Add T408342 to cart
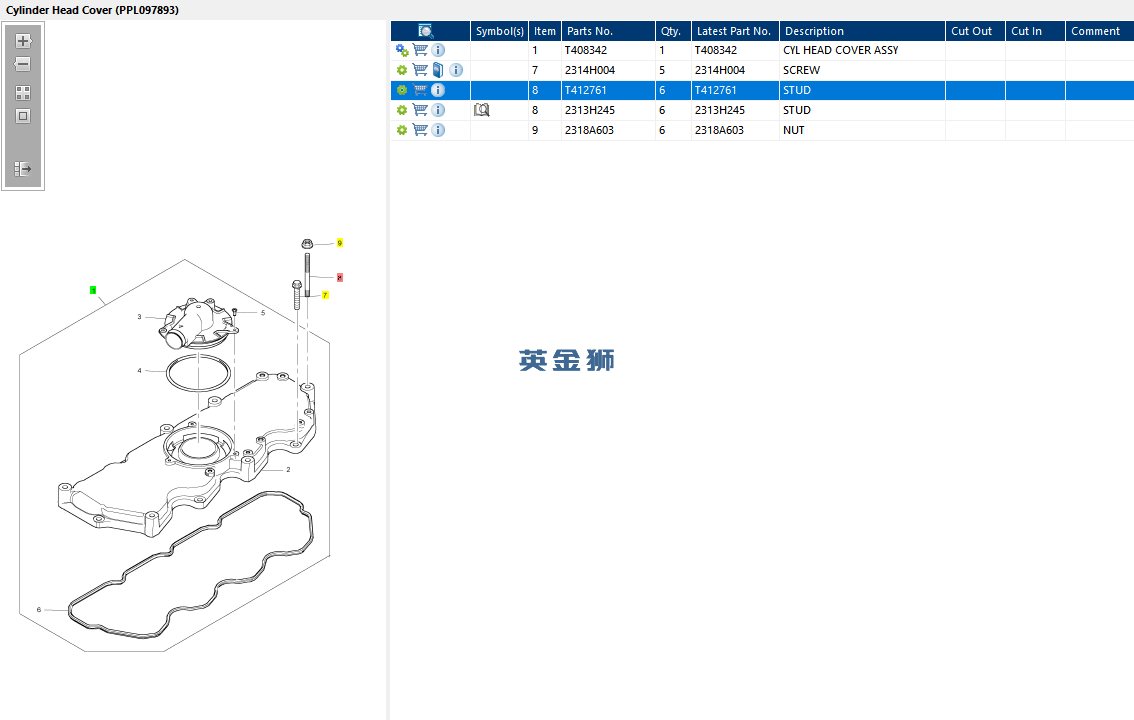 420,50
